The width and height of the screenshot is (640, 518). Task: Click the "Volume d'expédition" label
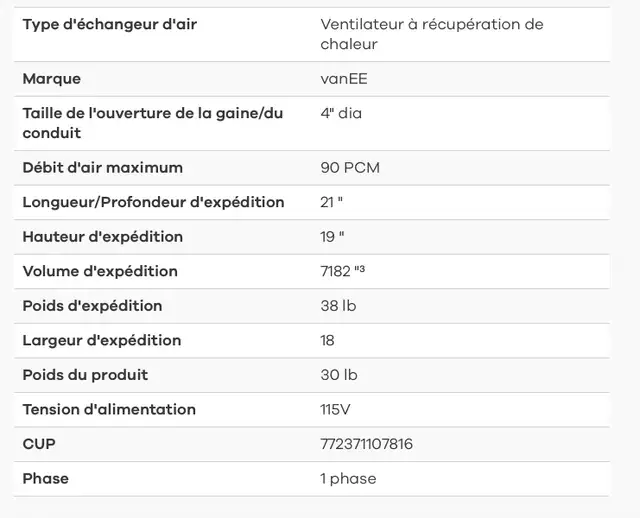click(100, 271)
